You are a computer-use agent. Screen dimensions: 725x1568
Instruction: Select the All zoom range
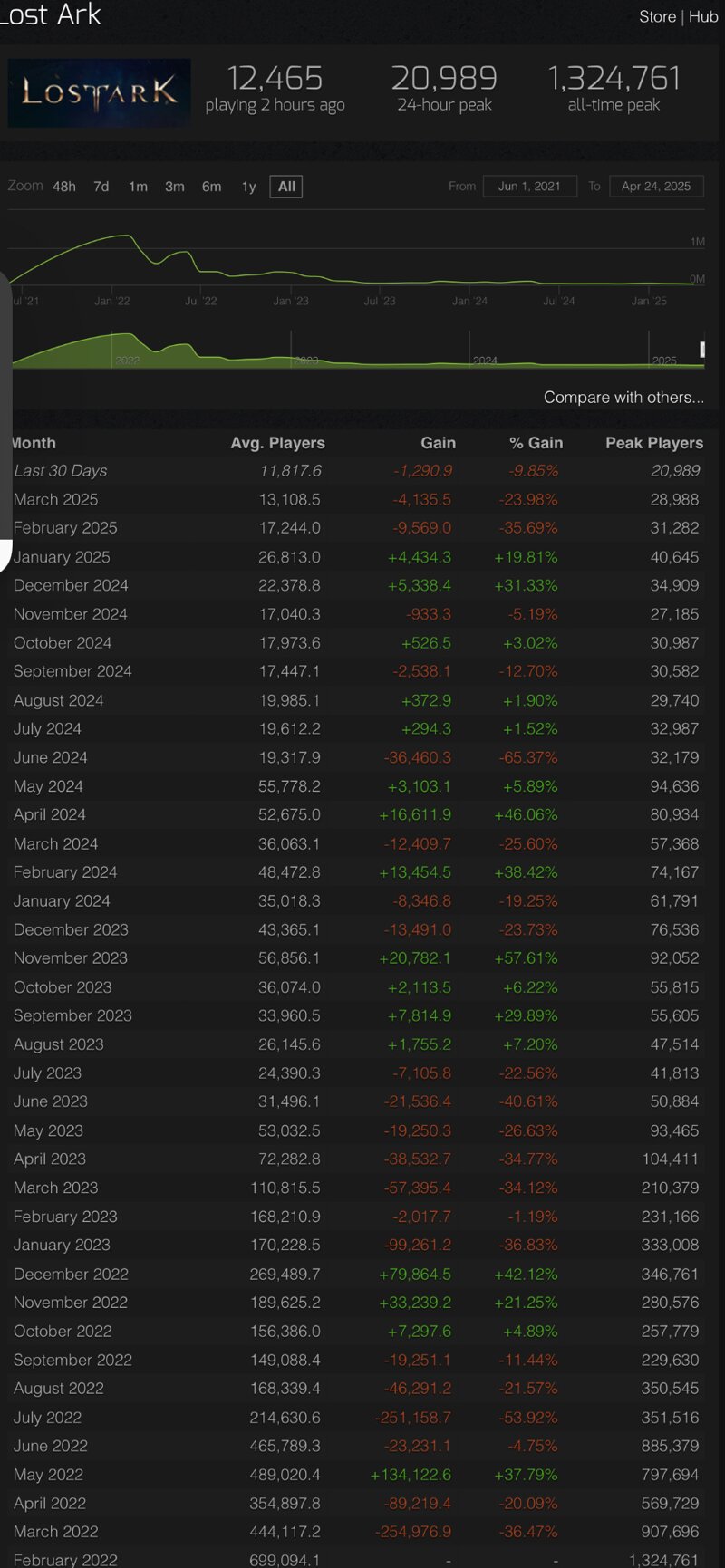click(286, 187)
